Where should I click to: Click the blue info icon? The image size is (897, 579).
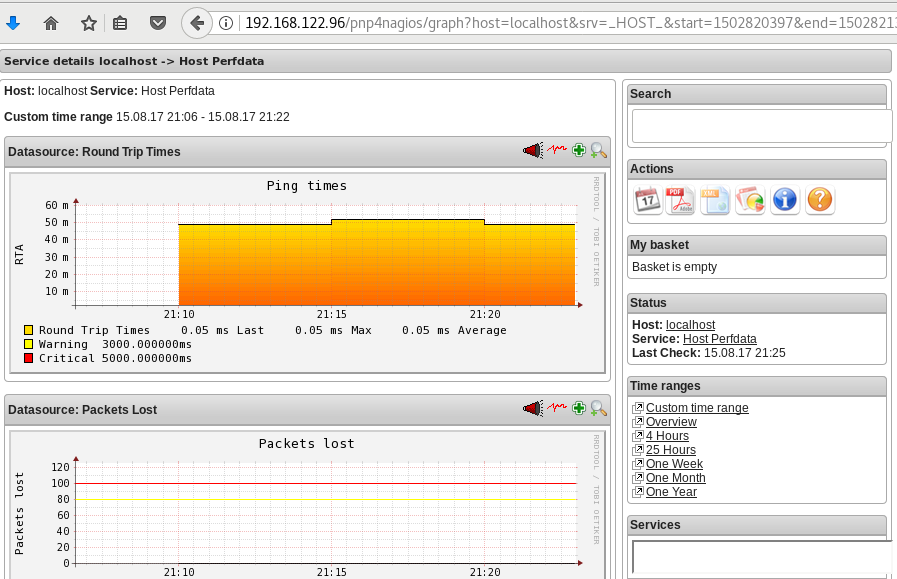click(x=785, y=200)
